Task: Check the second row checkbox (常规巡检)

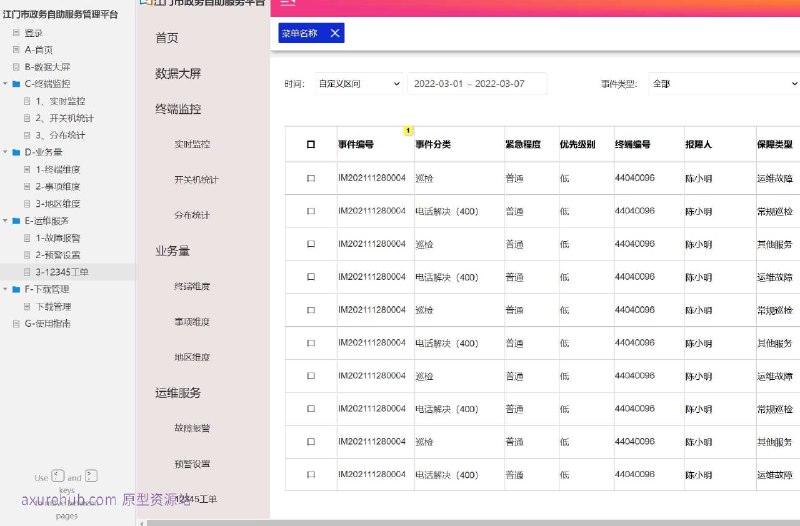Action: tap(311, 211)
